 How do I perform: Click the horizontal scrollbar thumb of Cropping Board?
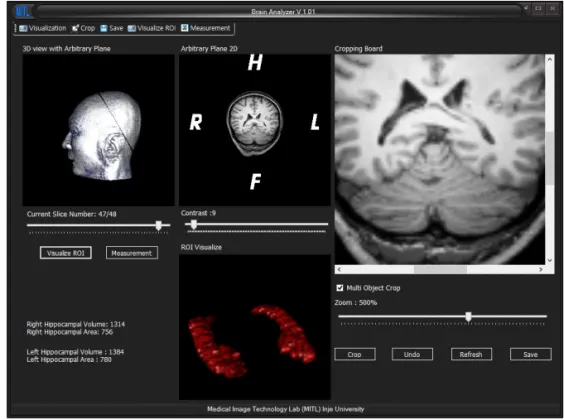click(440, 269)
